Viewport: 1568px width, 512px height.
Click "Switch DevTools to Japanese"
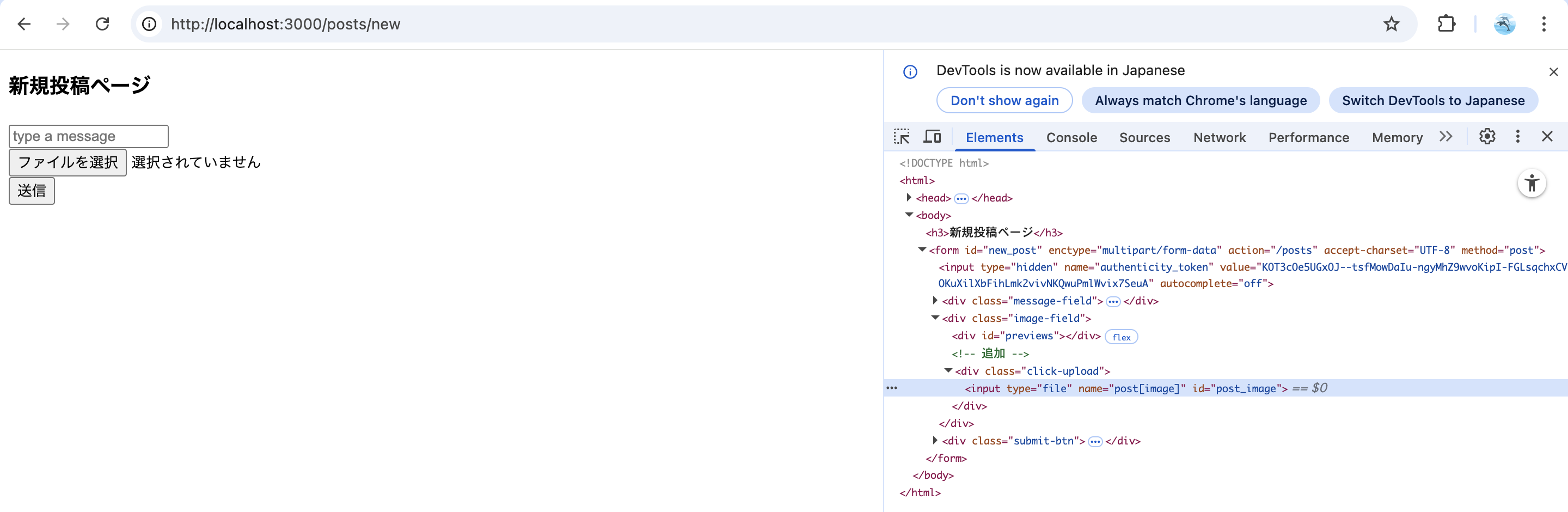1433,100
